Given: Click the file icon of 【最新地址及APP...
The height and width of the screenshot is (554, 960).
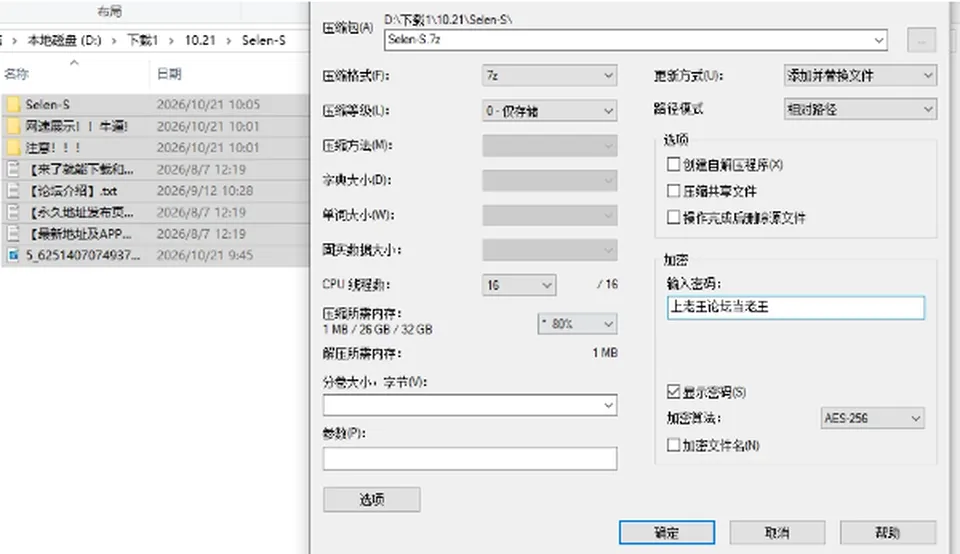Looking at the screenshot, I should tap(13, 234).
